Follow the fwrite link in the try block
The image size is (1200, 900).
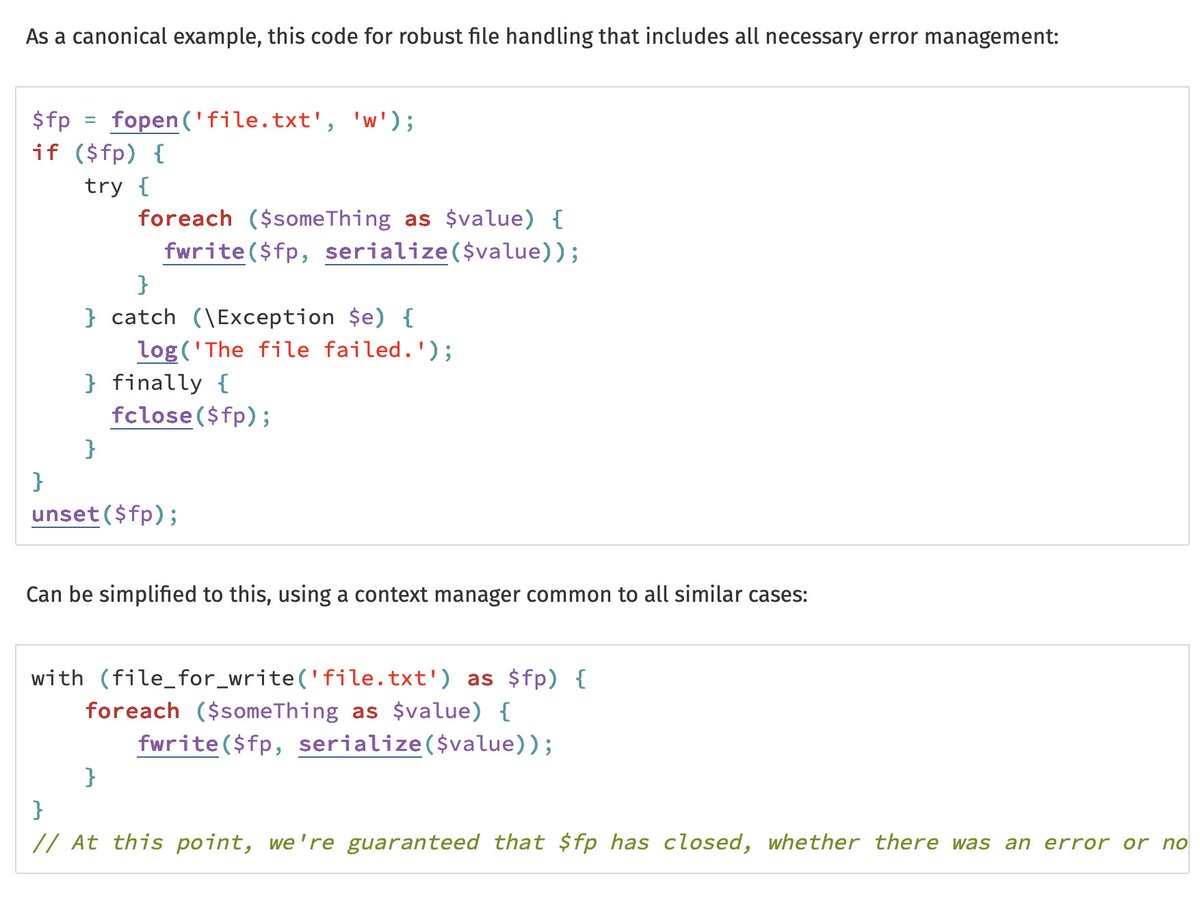pyautogui.click(x=204, y=251)
